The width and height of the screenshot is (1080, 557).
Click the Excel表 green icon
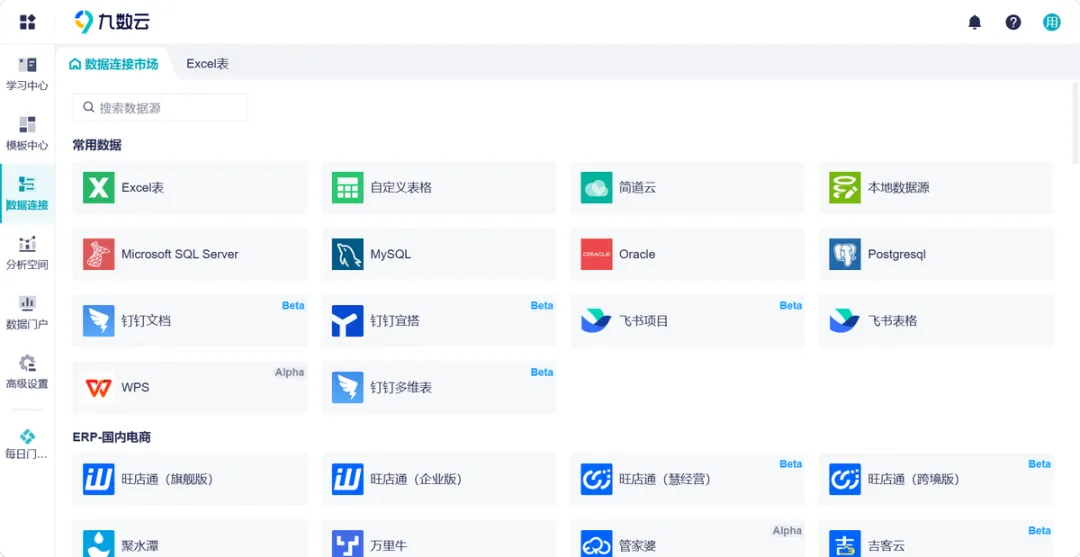pos(98,187)
